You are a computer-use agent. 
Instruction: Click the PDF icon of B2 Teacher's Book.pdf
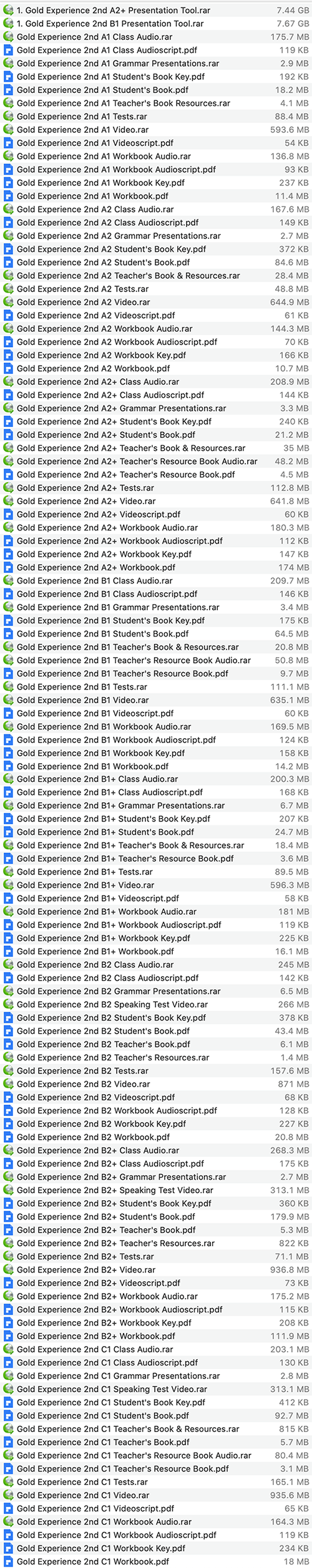click(8, 1044)
